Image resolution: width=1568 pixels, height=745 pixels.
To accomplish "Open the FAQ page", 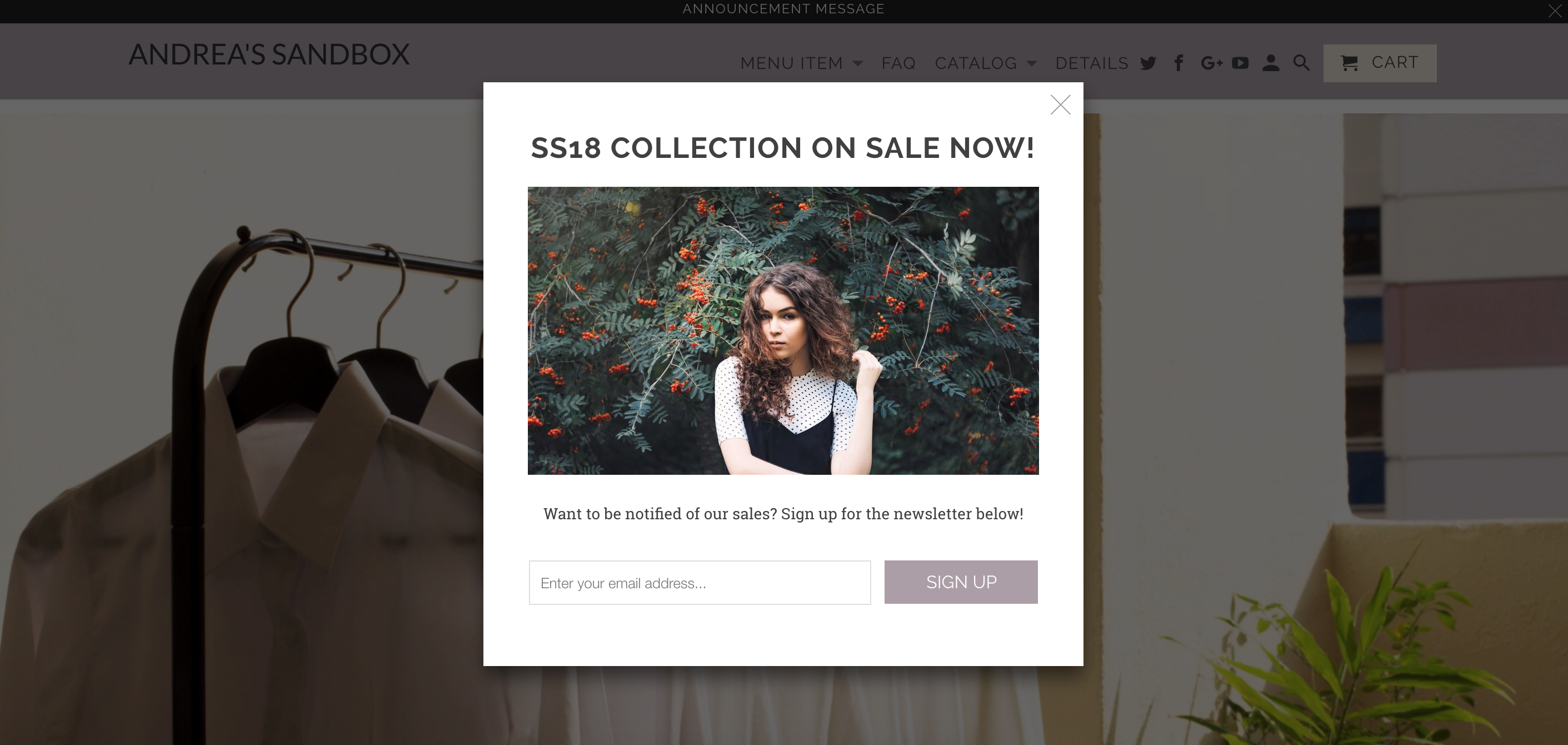I will (x=898, y=63).
